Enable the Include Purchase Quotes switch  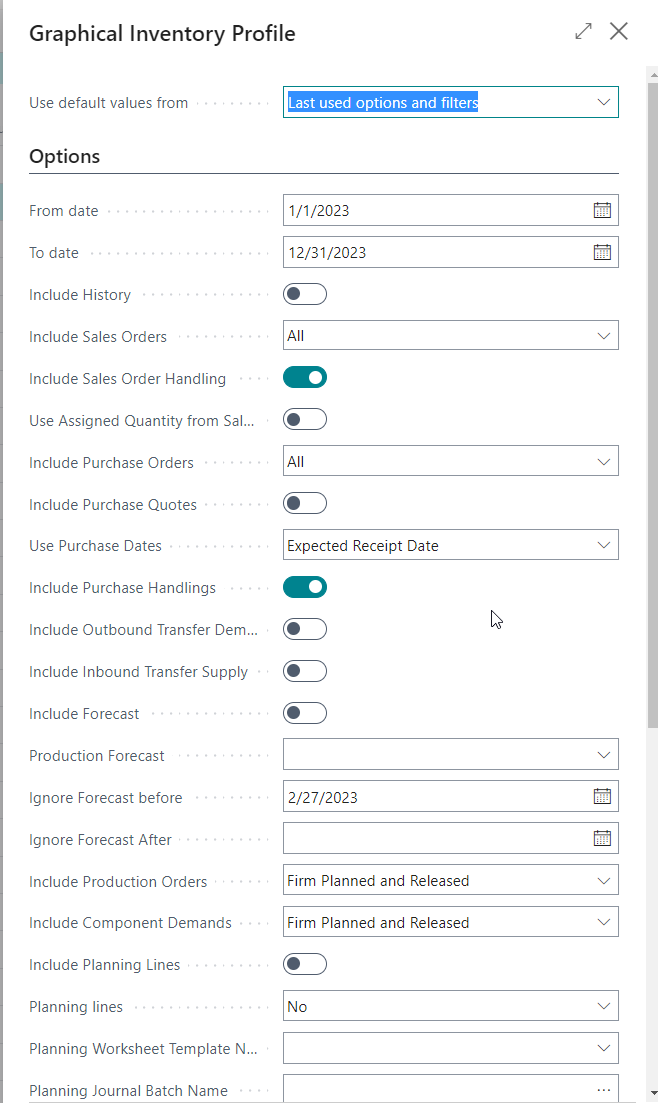305,504
